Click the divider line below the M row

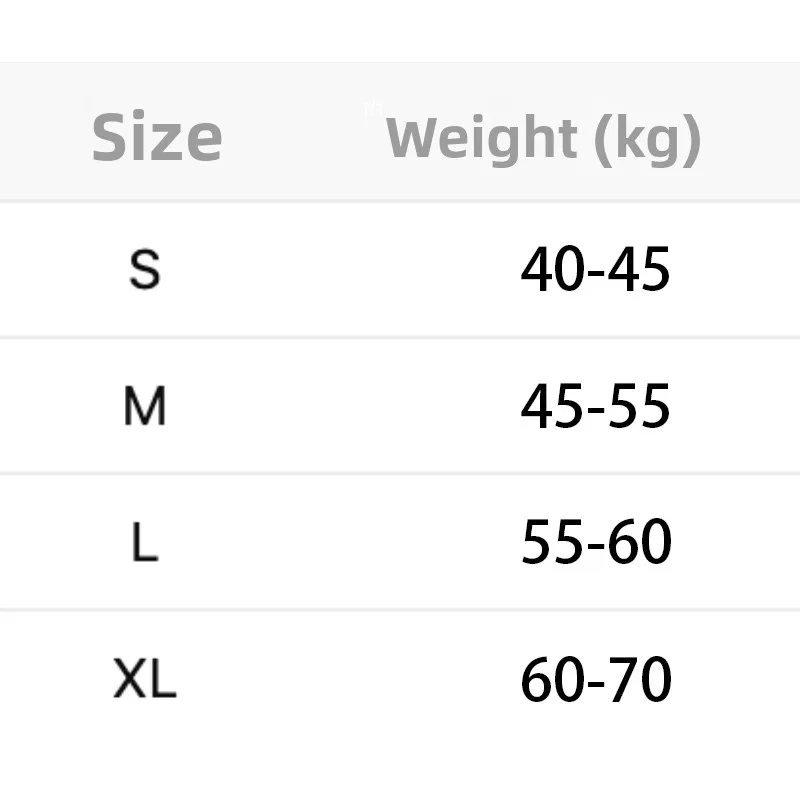coord(400,473)
